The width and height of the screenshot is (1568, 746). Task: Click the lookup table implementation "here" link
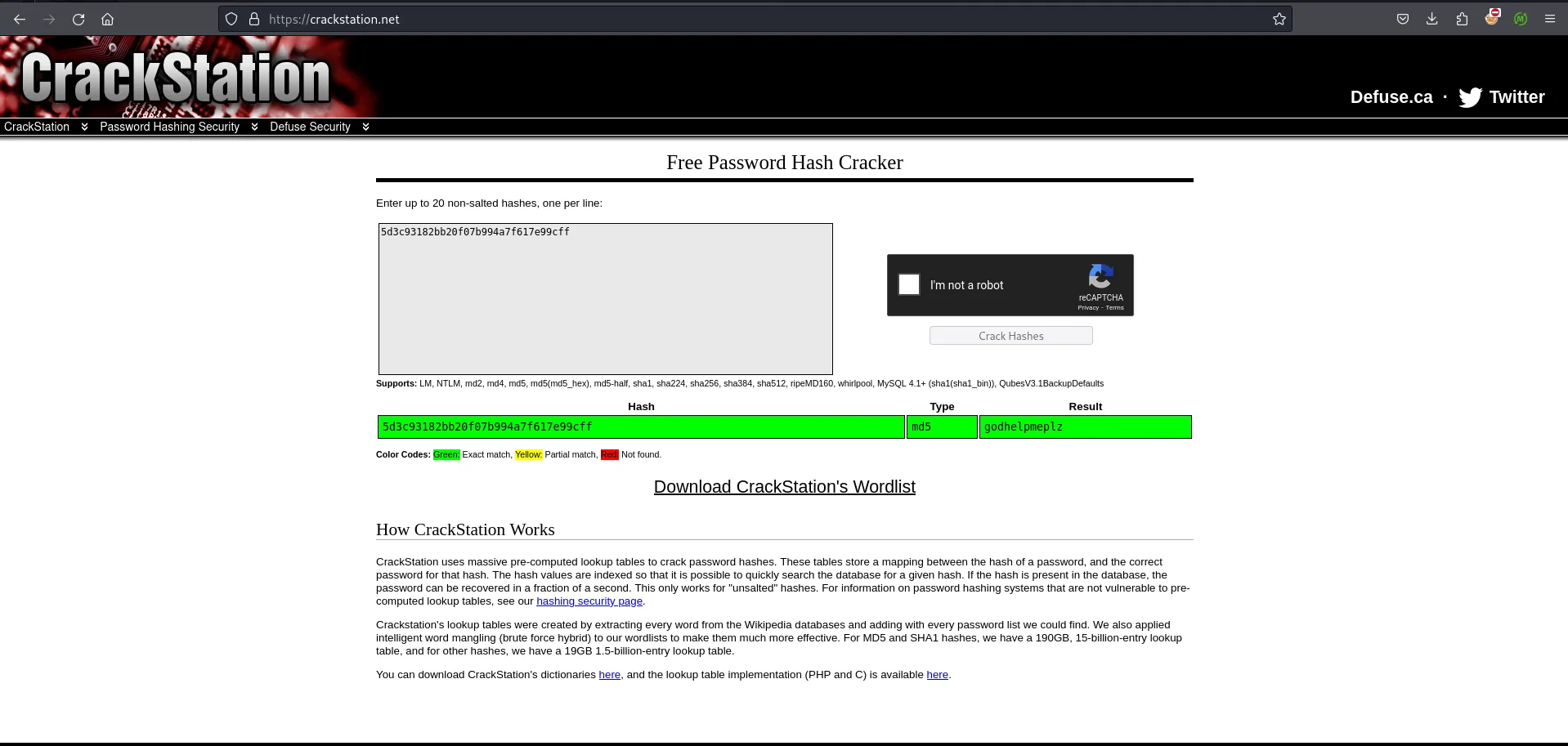tap(937, 675)
